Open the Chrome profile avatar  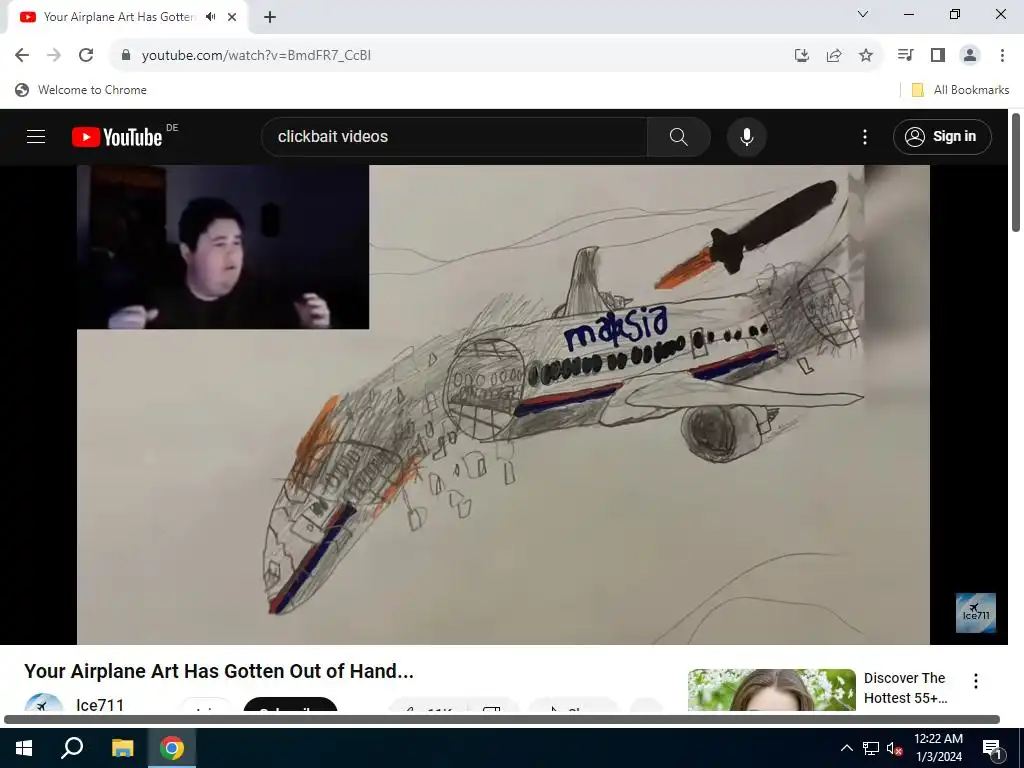[x=970, y=56]
